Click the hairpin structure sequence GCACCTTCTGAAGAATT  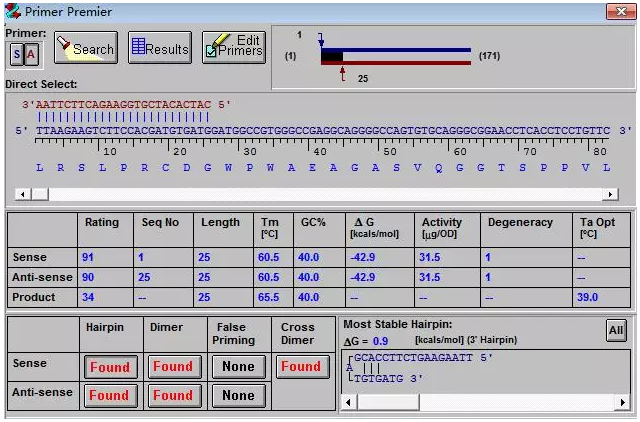(x=413, y=358)
